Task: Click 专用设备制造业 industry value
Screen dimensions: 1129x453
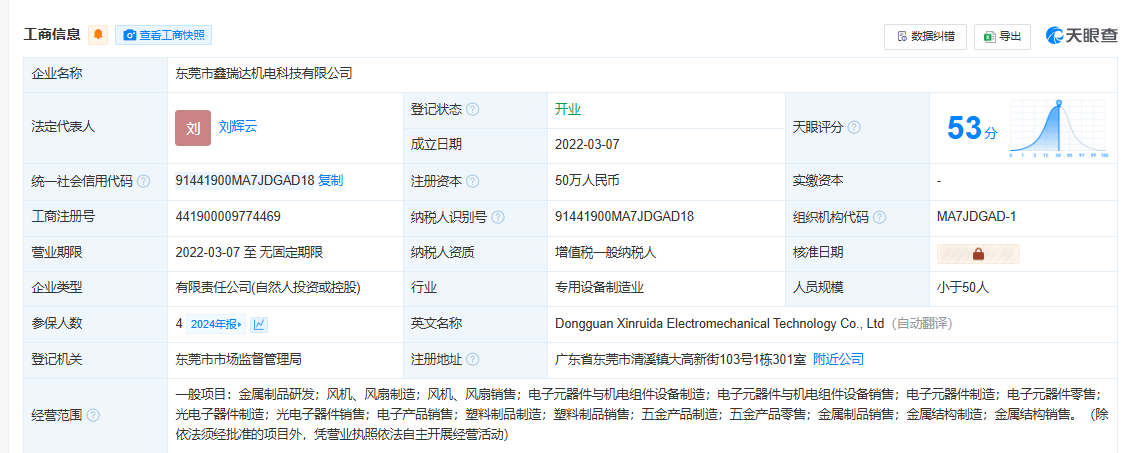Action: click(599, 287)
